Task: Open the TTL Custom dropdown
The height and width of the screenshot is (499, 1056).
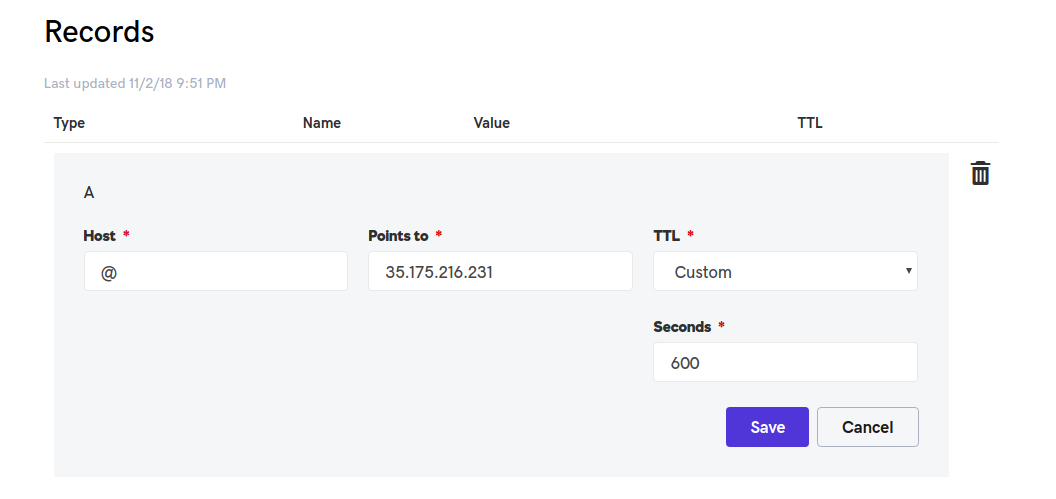Action: coord(785,271)
